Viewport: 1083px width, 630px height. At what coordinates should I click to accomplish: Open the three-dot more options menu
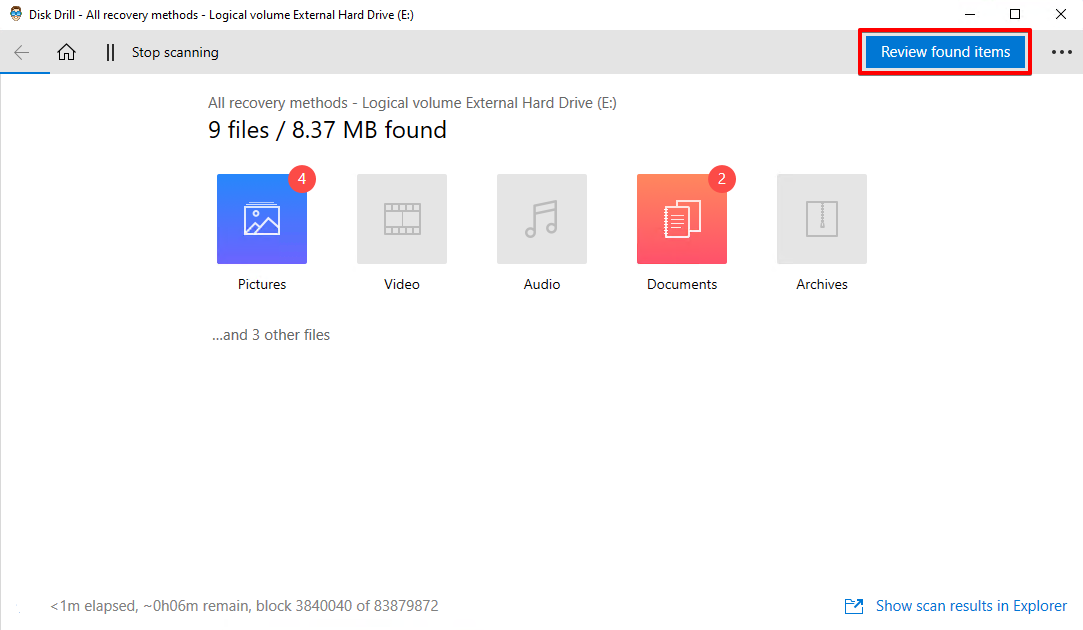click(x=1061, y=53)
